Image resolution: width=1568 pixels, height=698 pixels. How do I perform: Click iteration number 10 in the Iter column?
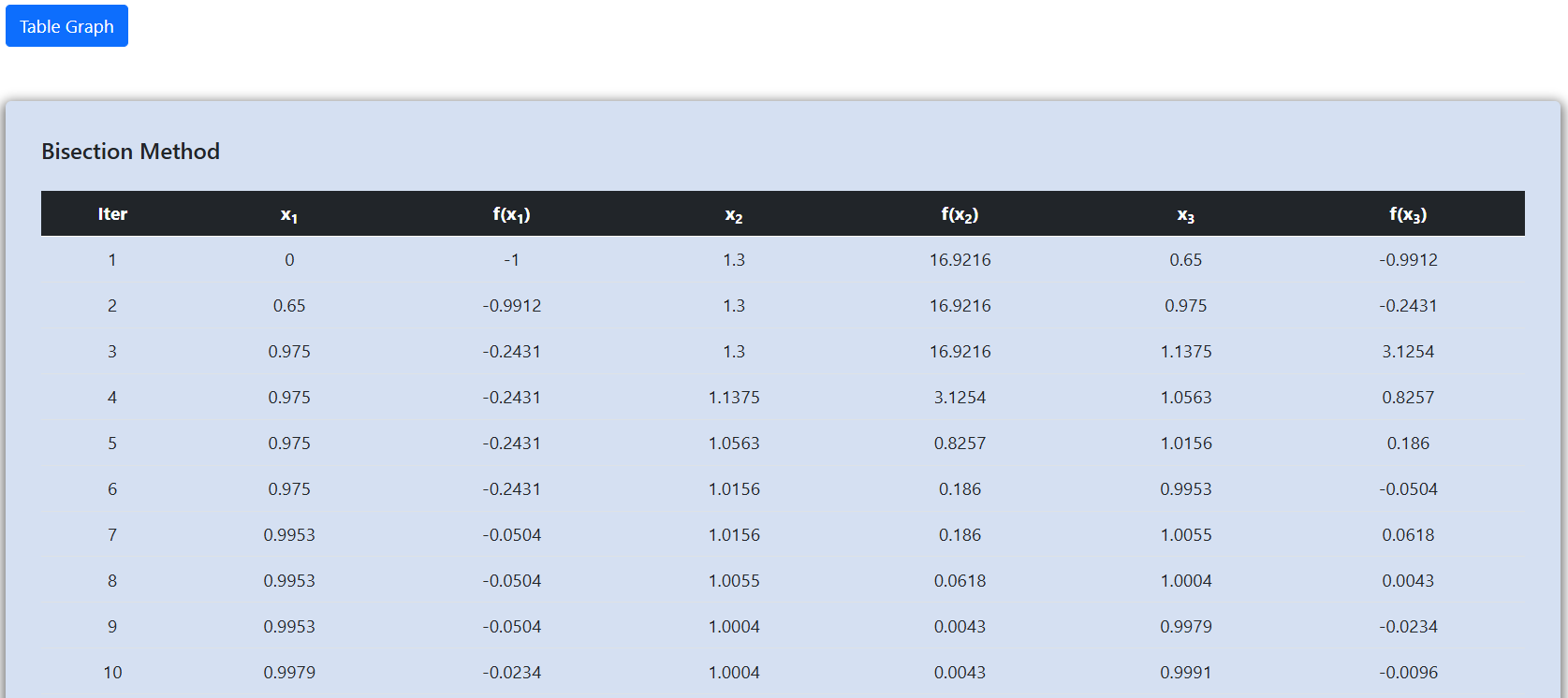112,673
